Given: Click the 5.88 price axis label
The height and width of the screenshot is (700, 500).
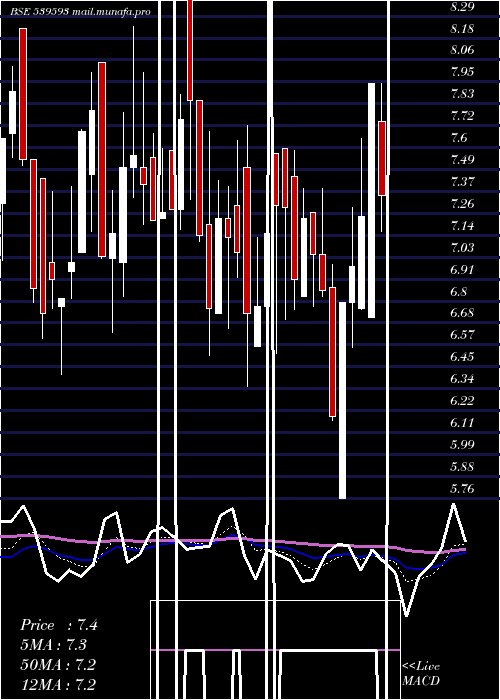Looking at the screenshot, I should point(462,467).
